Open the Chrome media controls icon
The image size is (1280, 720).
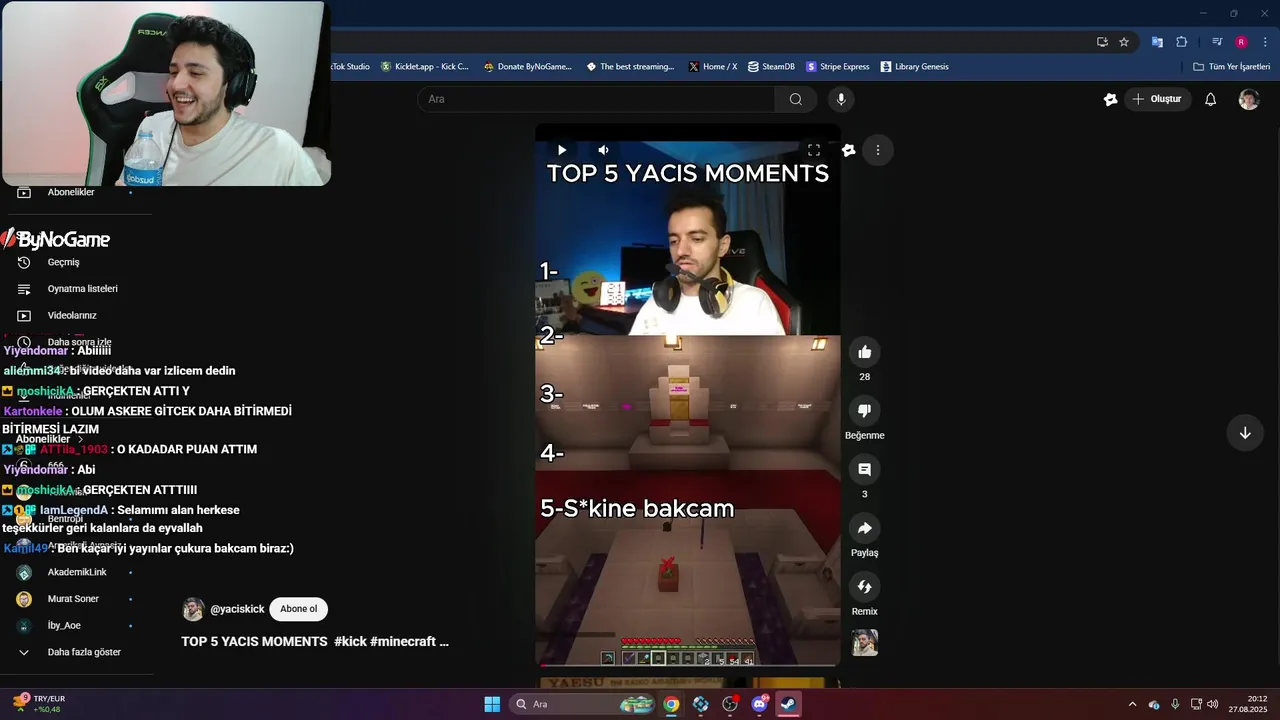1217,42
